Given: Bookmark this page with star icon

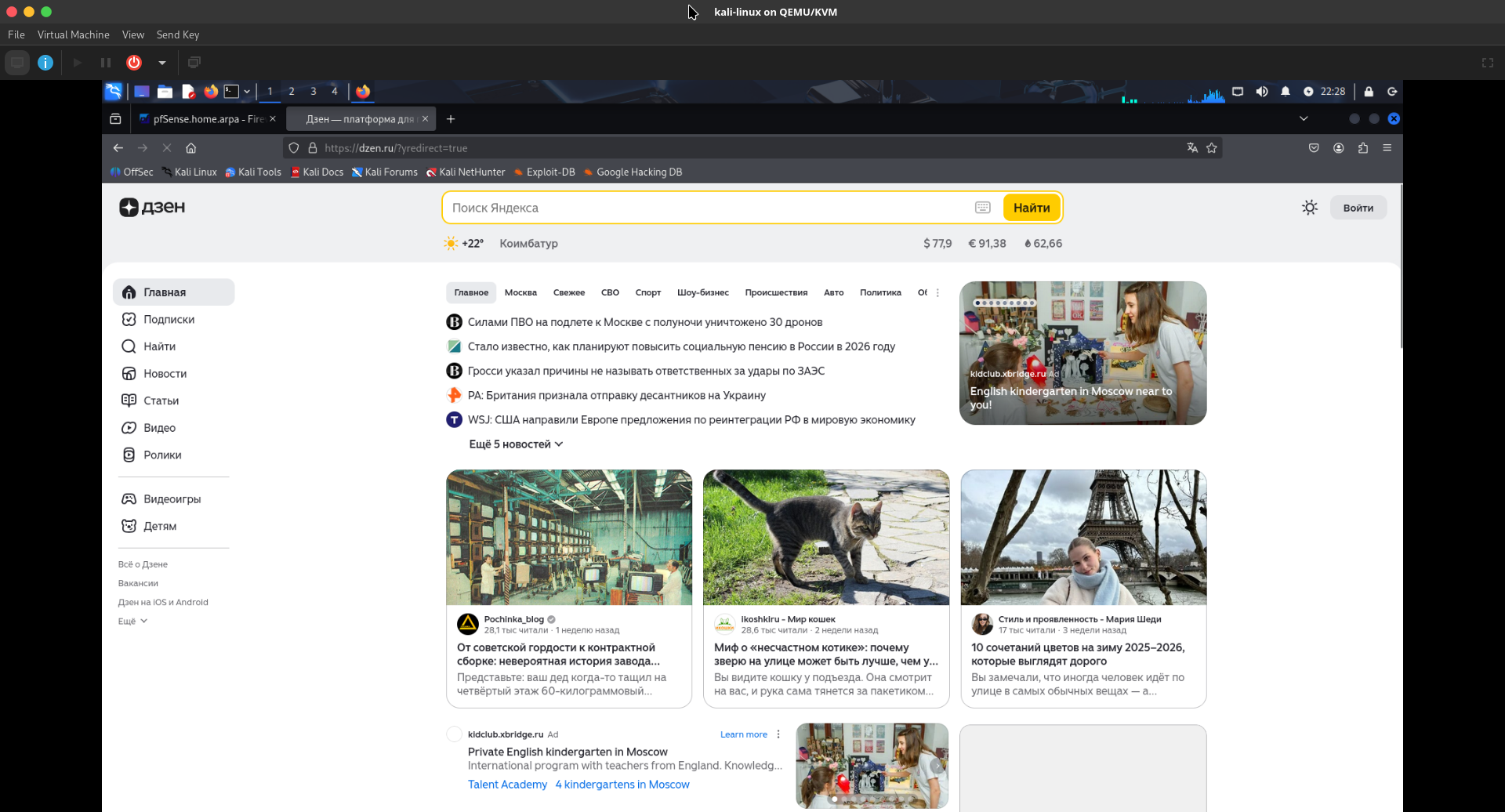Looking at the screenshot, I should (1212, 148).
